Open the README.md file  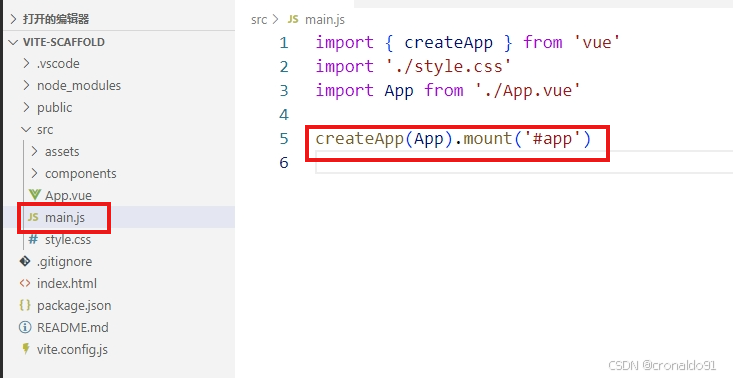pyautogui.click(x=72, y=327)
